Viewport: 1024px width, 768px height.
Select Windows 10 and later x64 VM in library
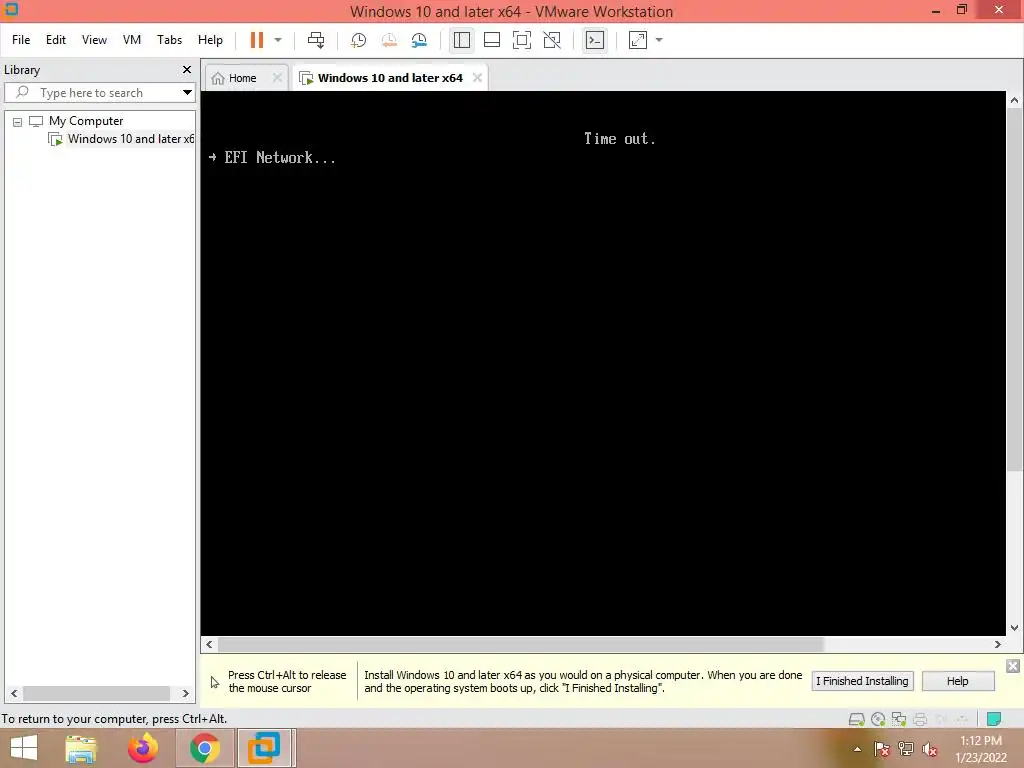(x=131, y=139)
